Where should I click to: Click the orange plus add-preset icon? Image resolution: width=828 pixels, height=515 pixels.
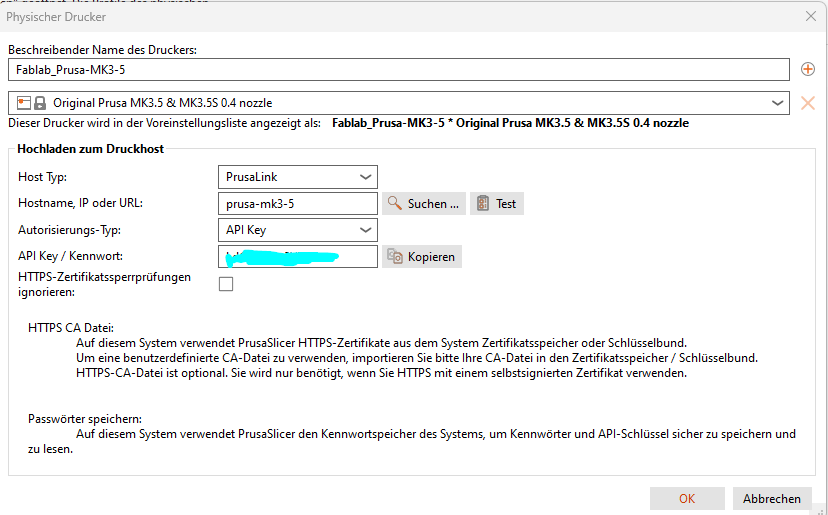point(808,69)
